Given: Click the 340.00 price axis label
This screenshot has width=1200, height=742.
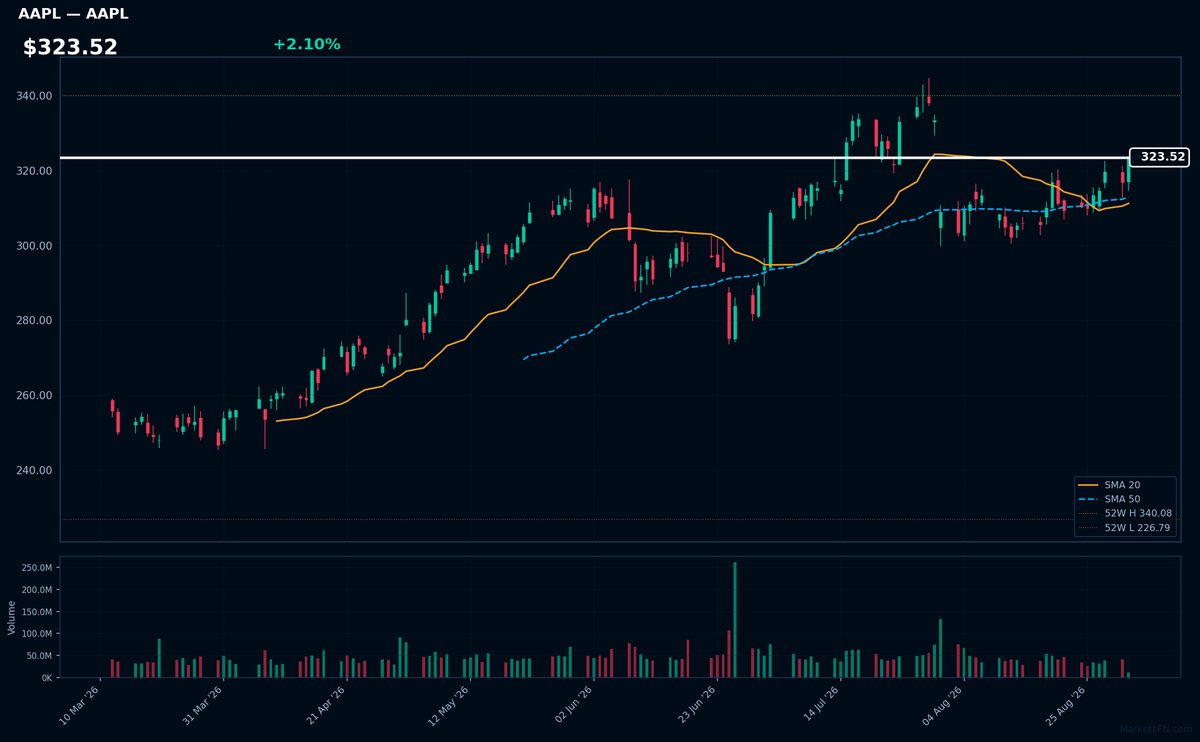Looking at the screenshot, I should pos(35,96).
